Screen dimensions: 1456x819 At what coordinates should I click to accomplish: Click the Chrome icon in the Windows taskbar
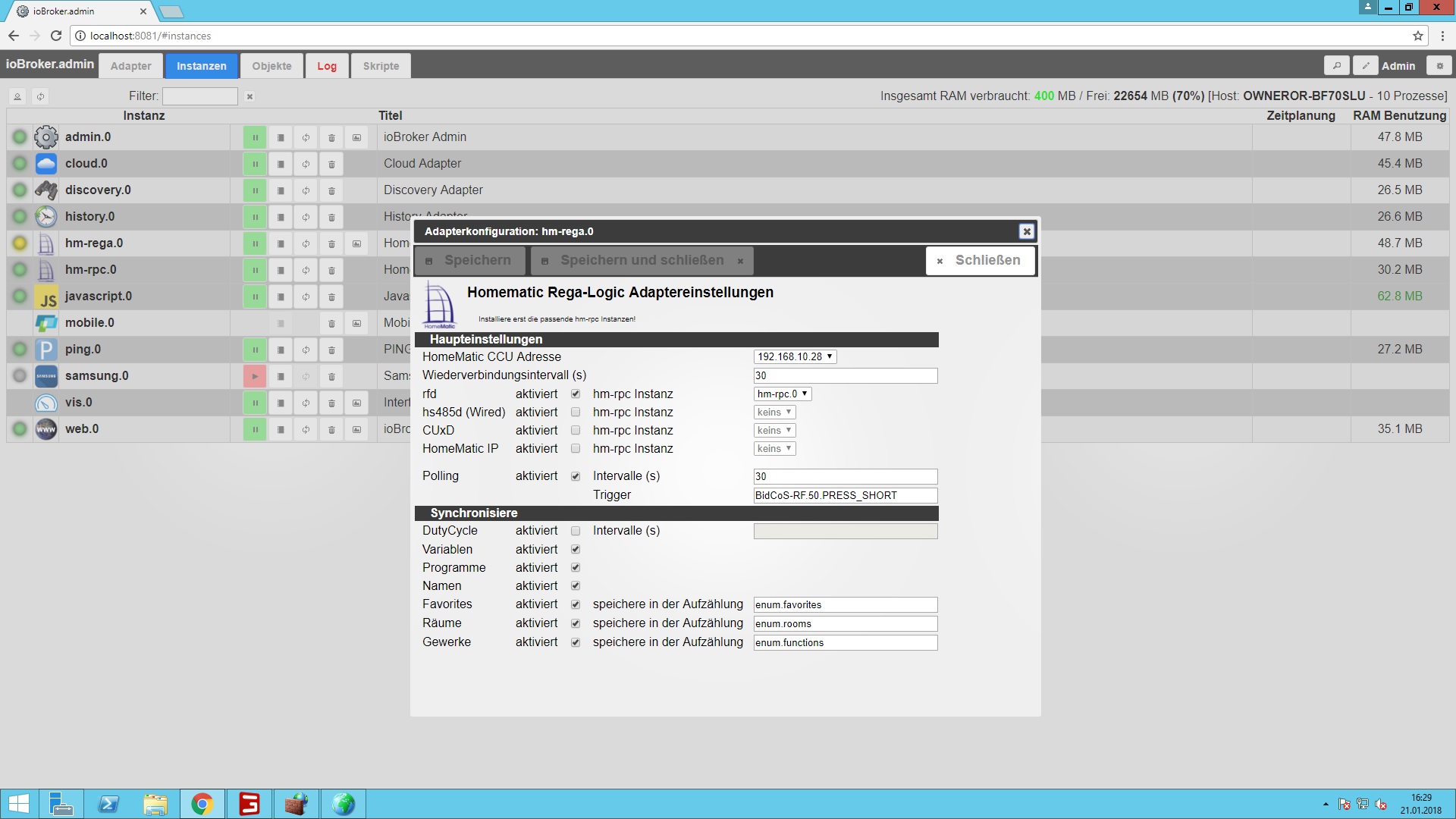(x=202, y=804)
